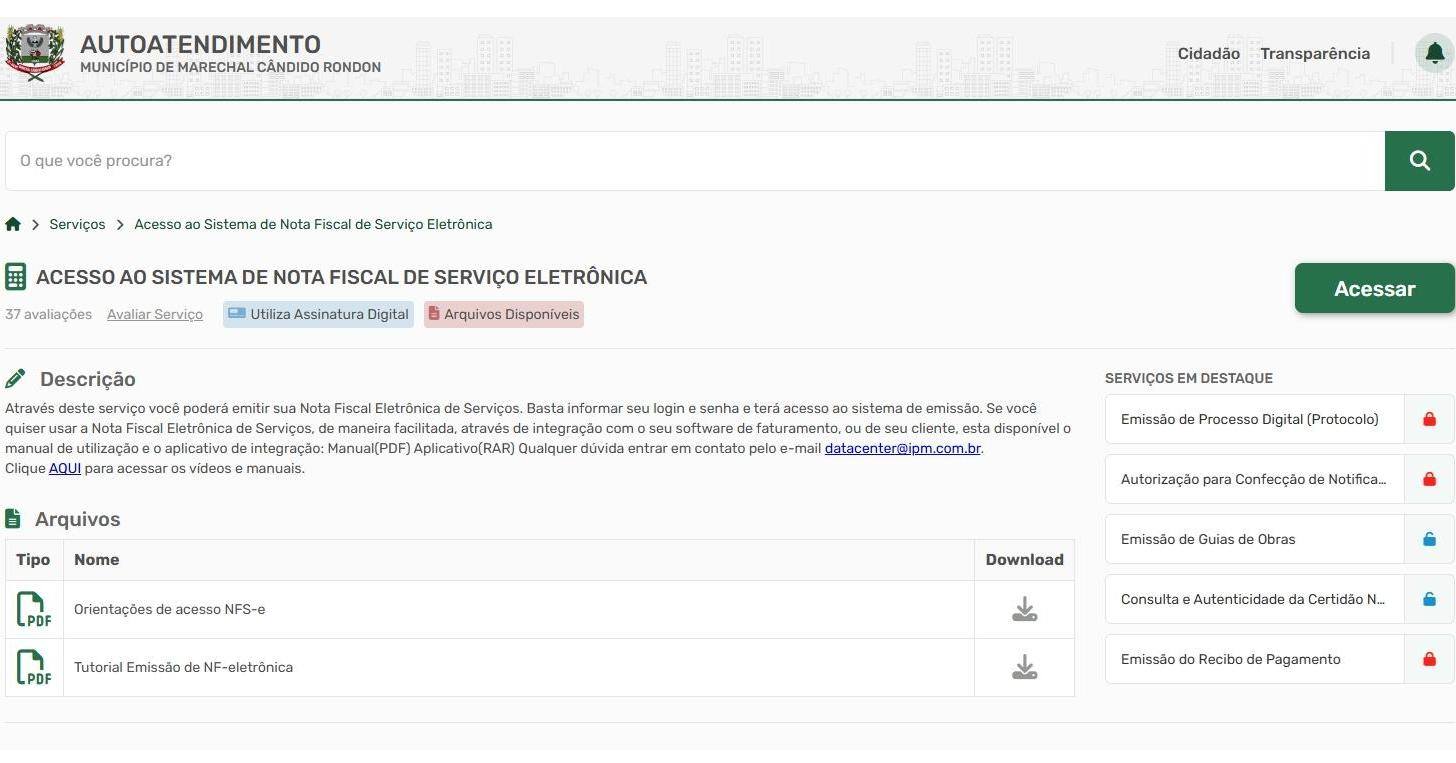Open Emissão do Recibo de Pagamento service

pyautogui.click(x=1254, y=659)
